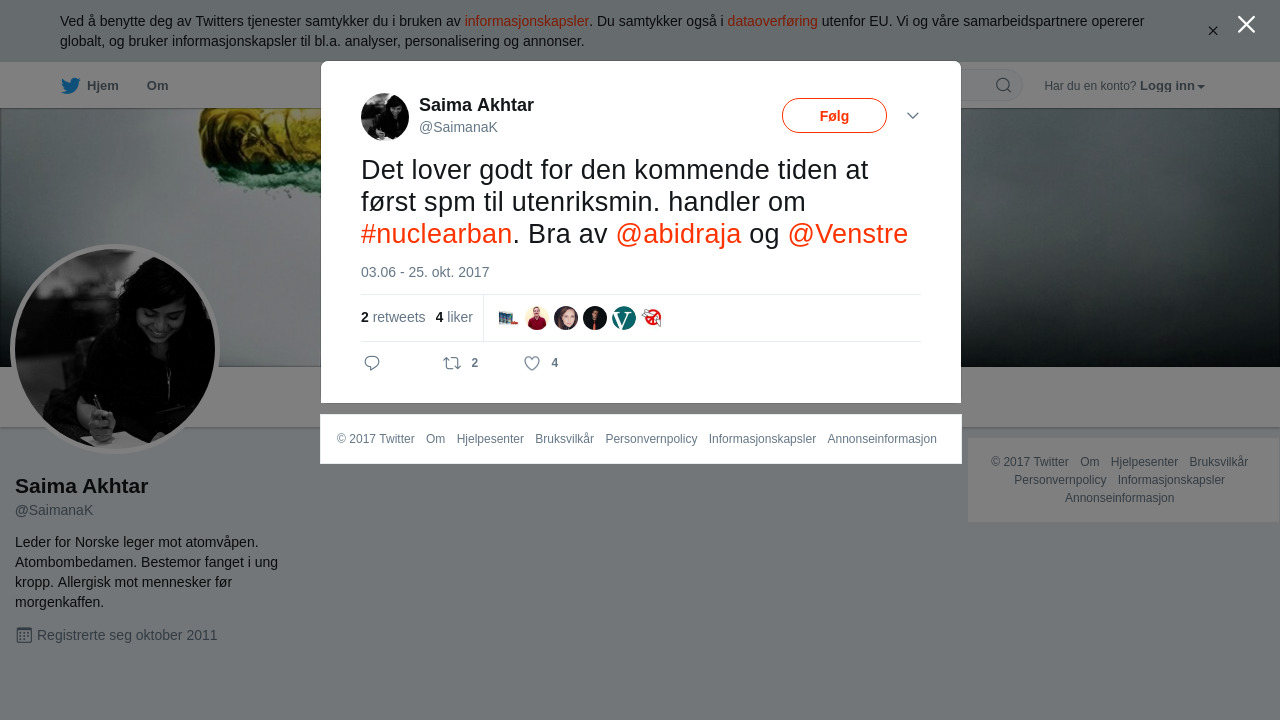The image size is (1280, 720).
Task: Click the search magnifier icon
Action: coord(1003,85)
